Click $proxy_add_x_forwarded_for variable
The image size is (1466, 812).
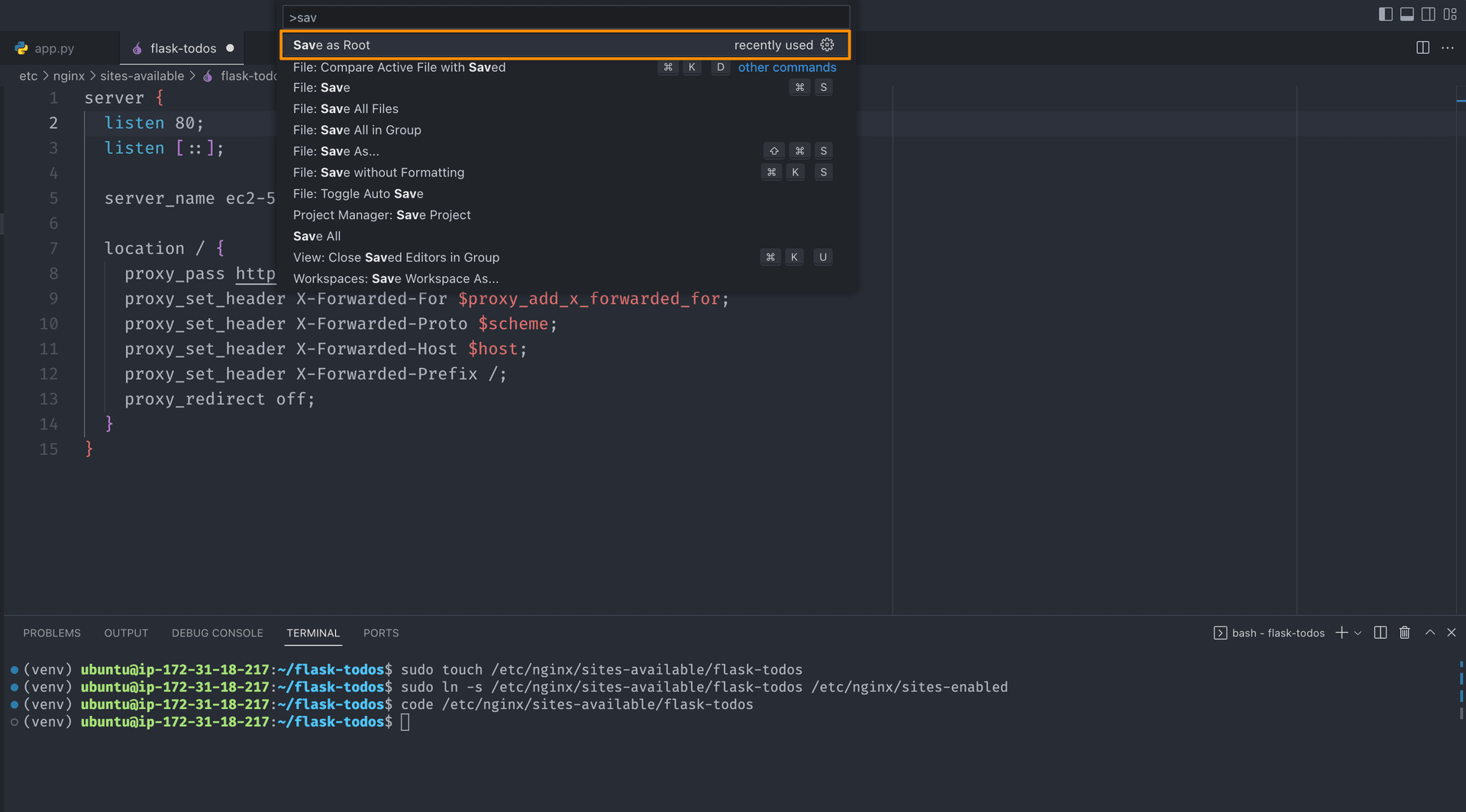pyautogui.click(x=589, y=299)
